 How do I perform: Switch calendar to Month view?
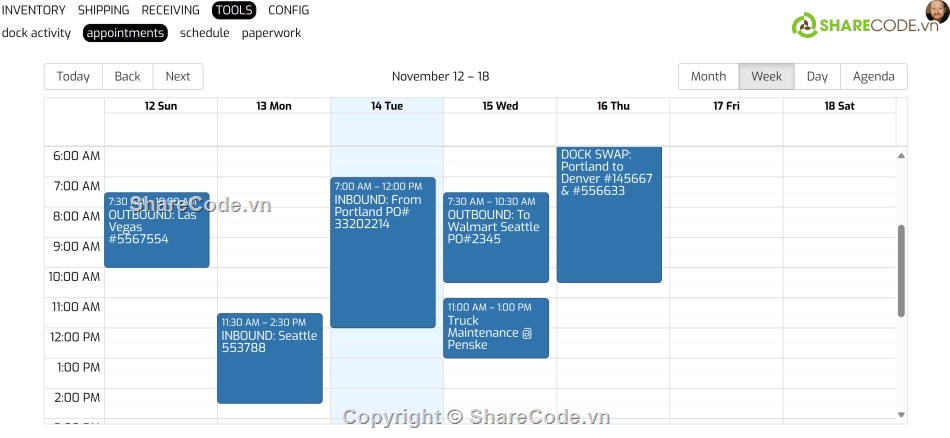click(708, 77)
